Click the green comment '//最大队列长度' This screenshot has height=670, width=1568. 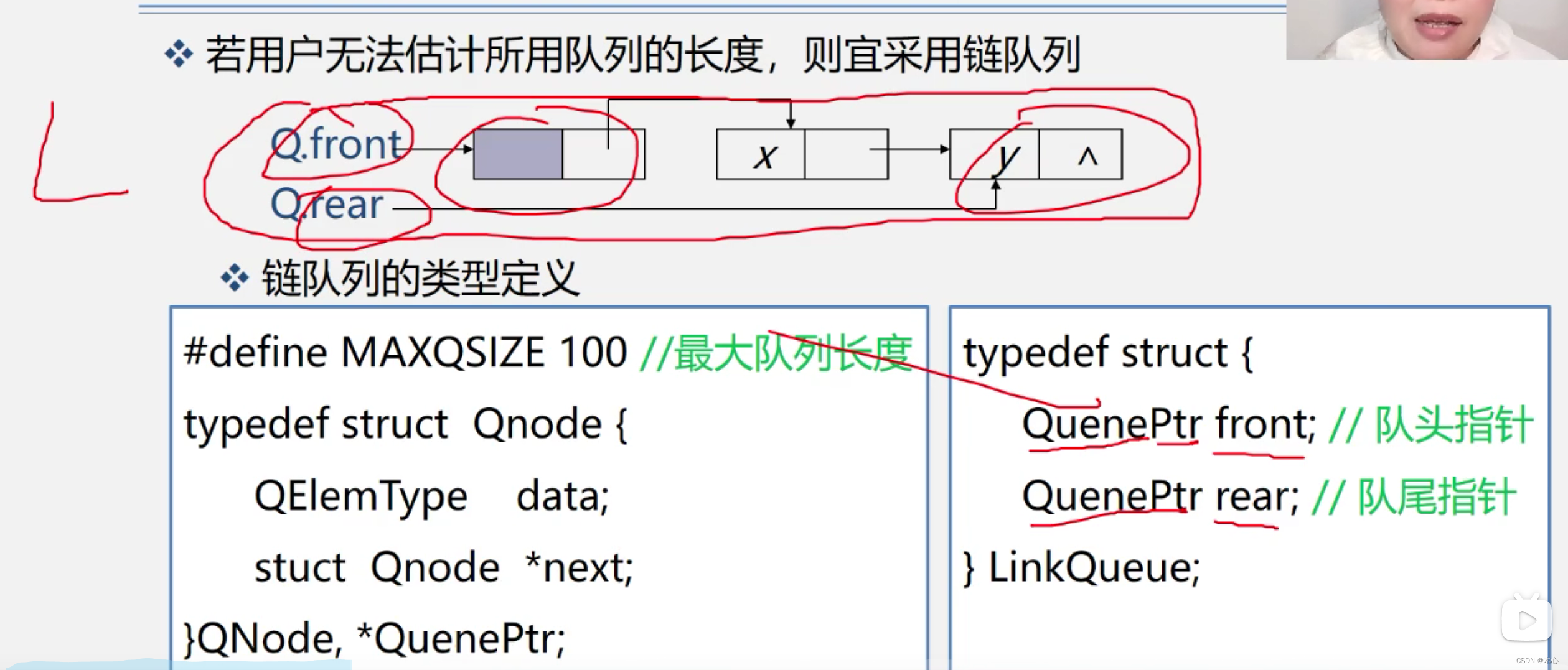point(777,353)
